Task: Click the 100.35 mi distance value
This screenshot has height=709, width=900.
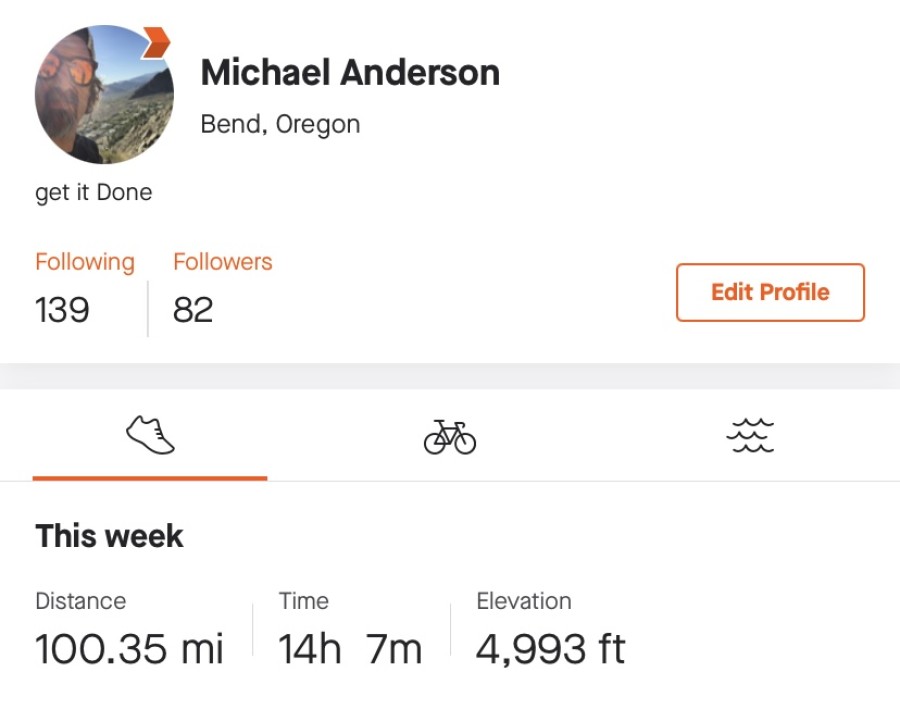Action: (x=130, y=649)
